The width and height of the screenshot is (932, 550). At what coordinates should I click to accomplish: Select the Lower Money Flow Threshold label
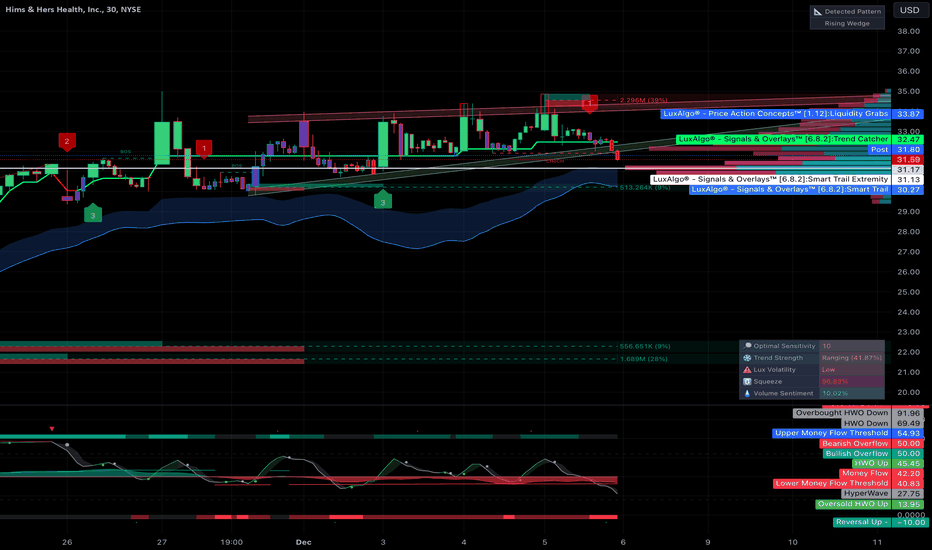(x=832, y=483)
